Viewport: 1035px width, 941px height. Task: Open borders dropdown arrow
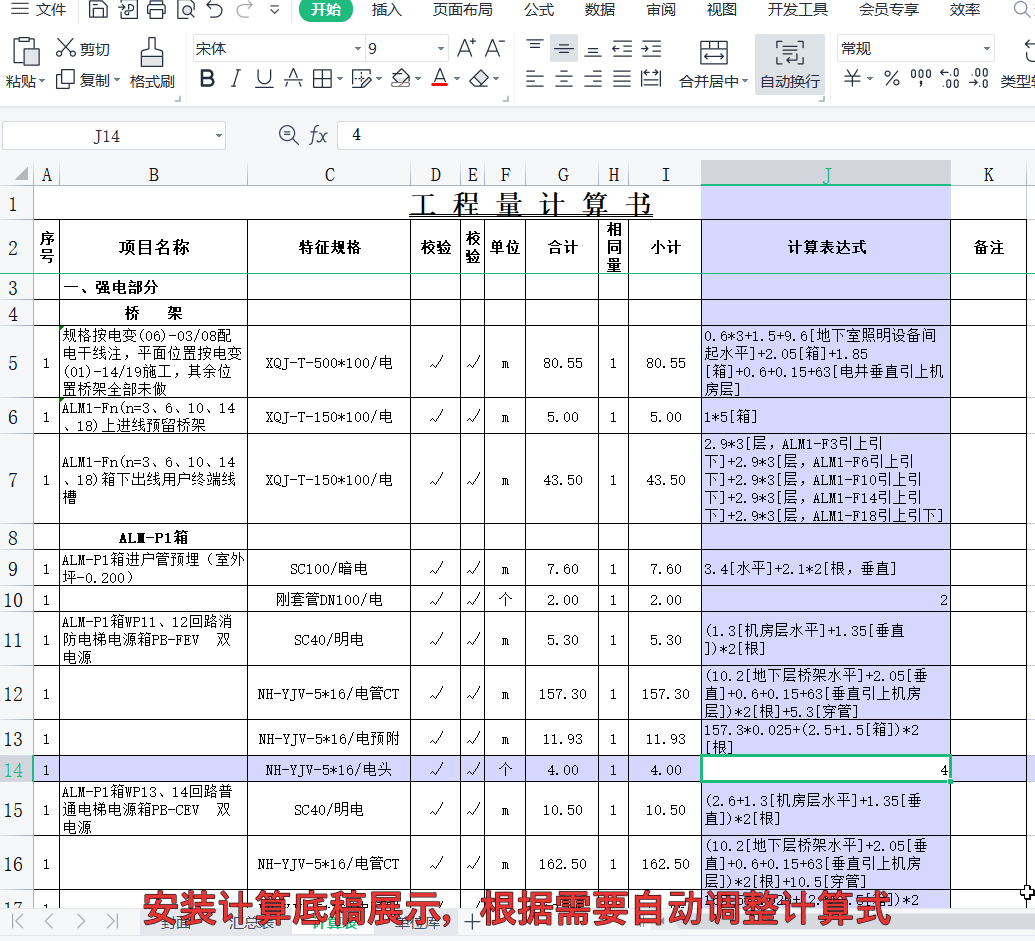(339, 79)
